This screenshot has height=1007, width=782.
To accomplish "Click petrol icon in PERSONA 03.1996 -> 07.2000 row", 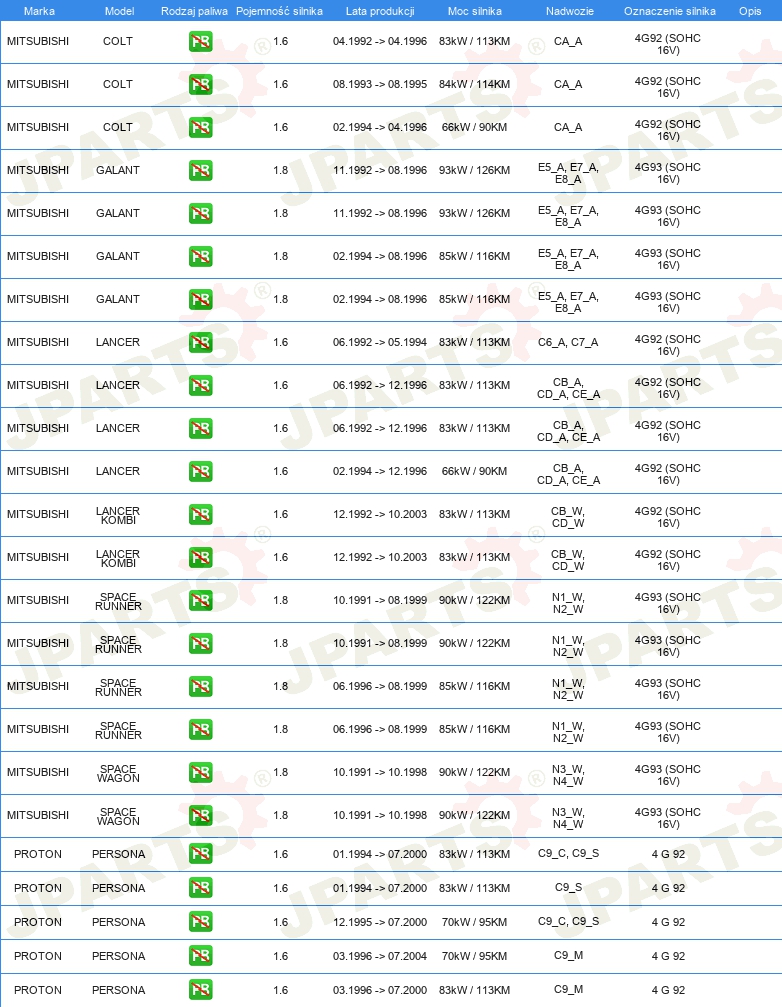I will pos(200,990).
